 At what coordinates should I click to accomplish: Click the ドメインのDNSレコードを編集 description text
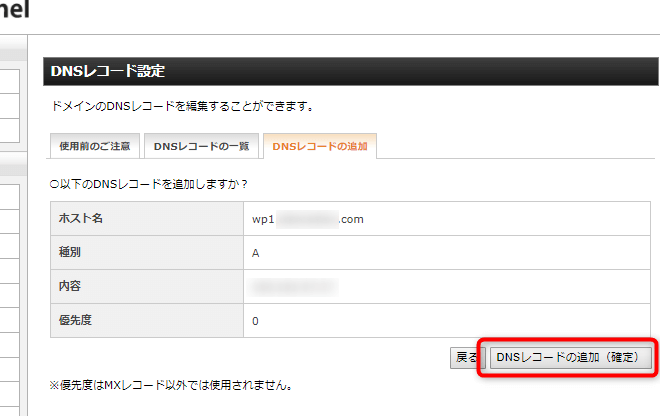click(x=180, y=105)
